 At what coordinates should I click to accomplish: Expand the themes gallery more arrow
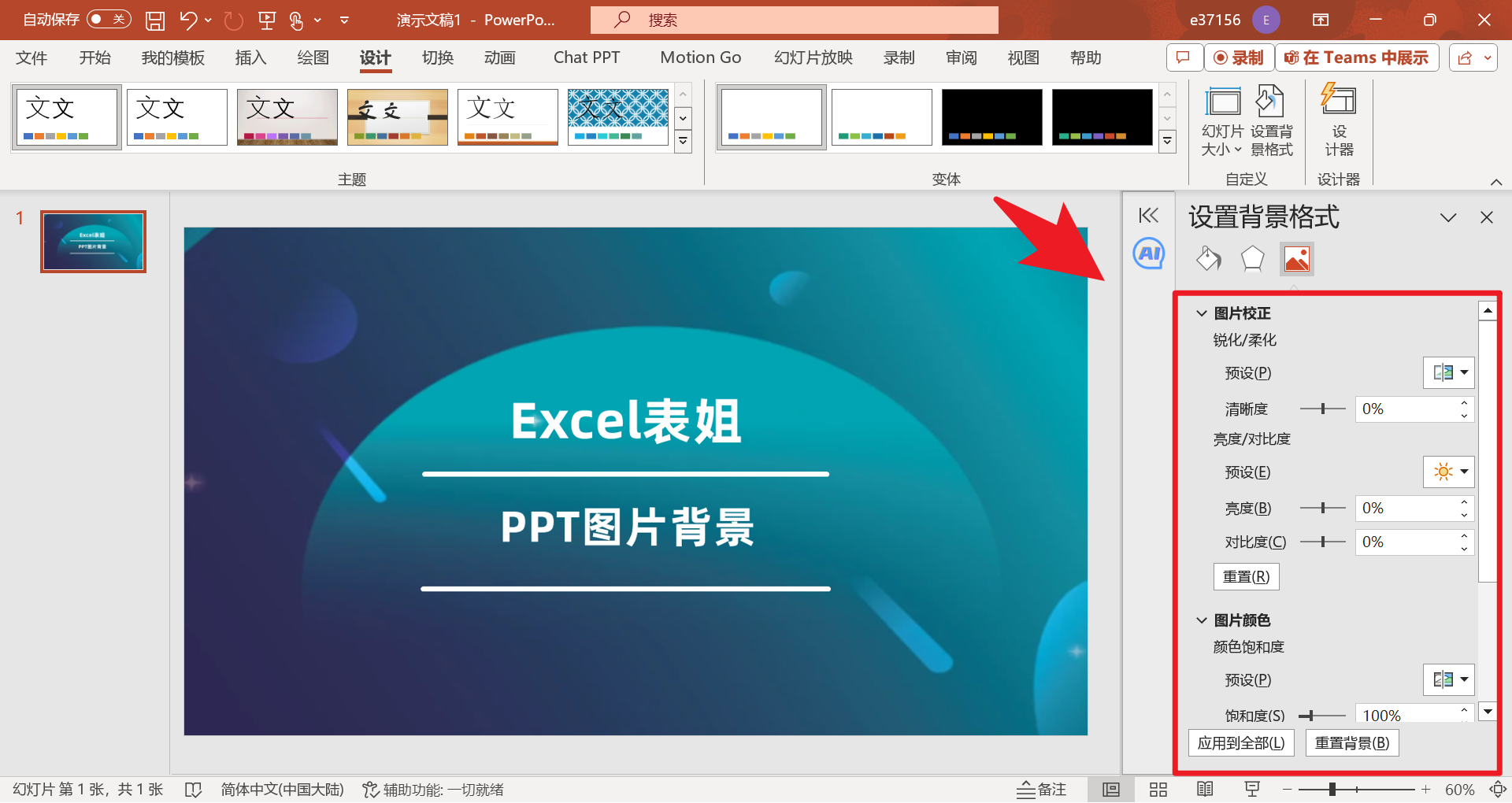pos(684,142)
